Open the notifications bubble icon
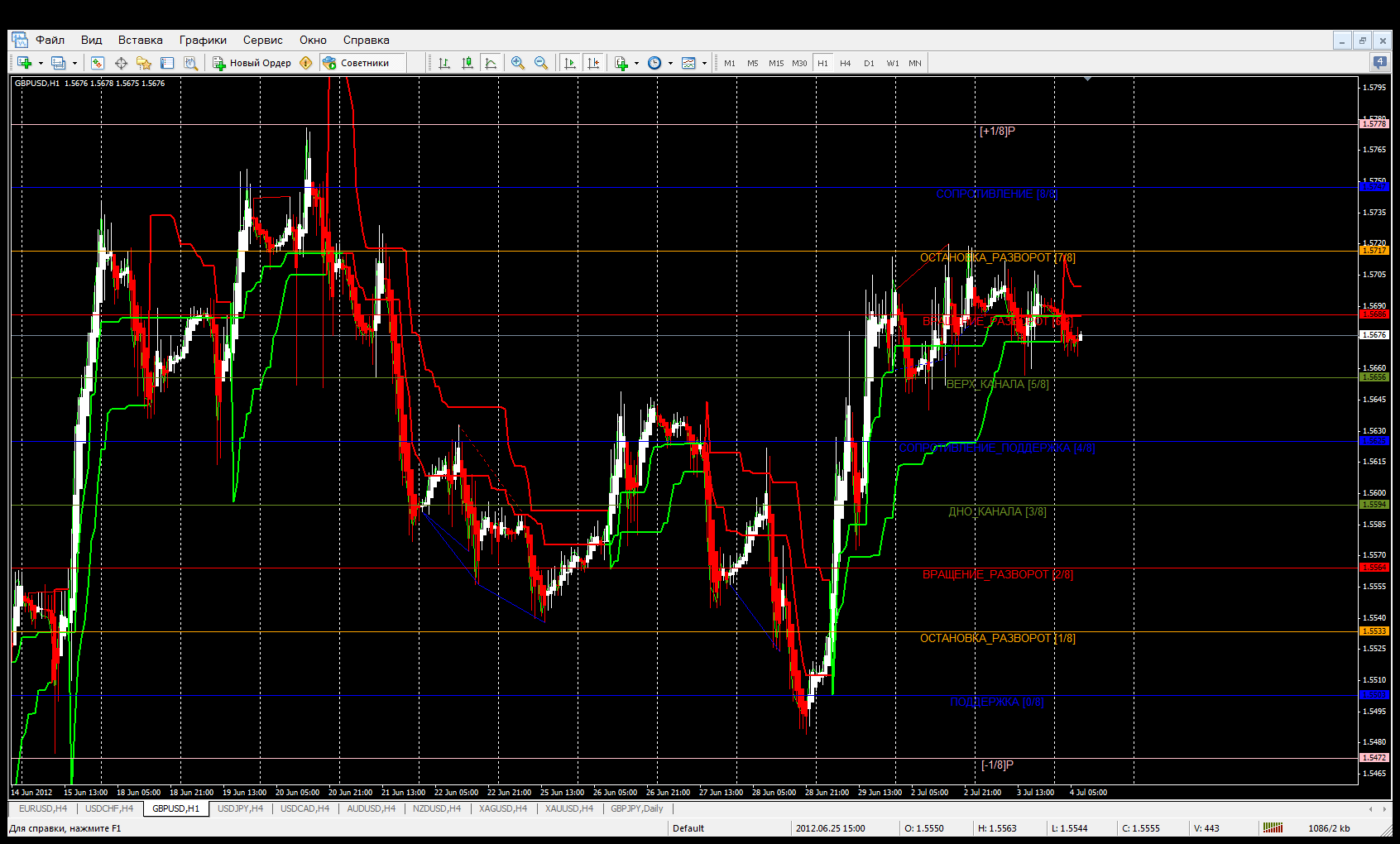This screenshot has height=844, width=1400. 1380,62
